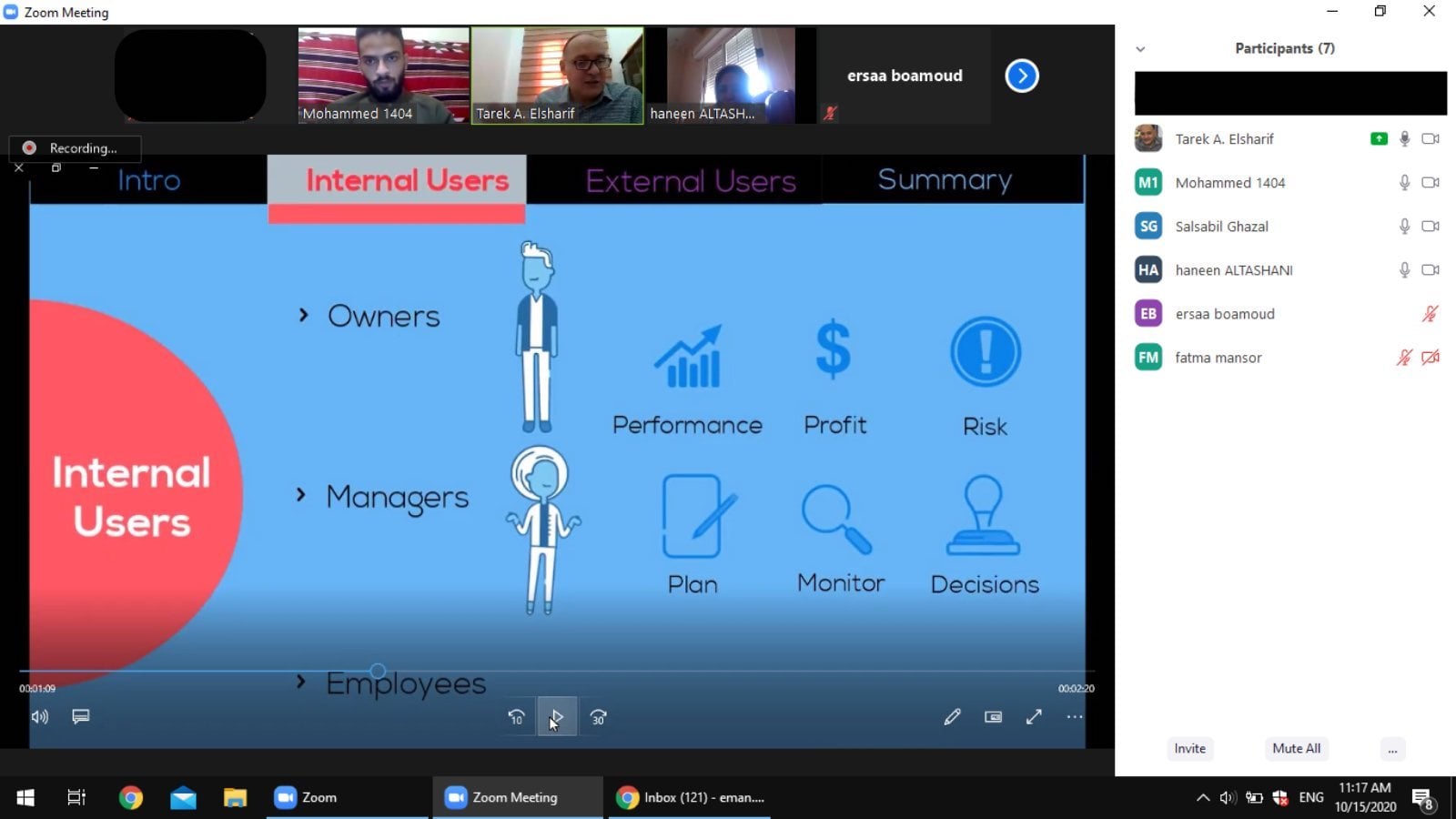Click the Mute All button

[1296, 749]
